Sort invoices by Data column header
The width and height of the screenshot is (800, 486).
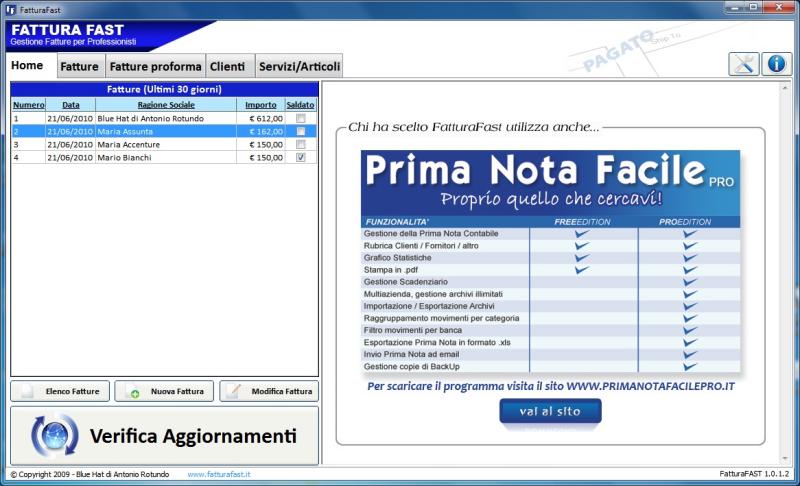(x=70, y=104)
